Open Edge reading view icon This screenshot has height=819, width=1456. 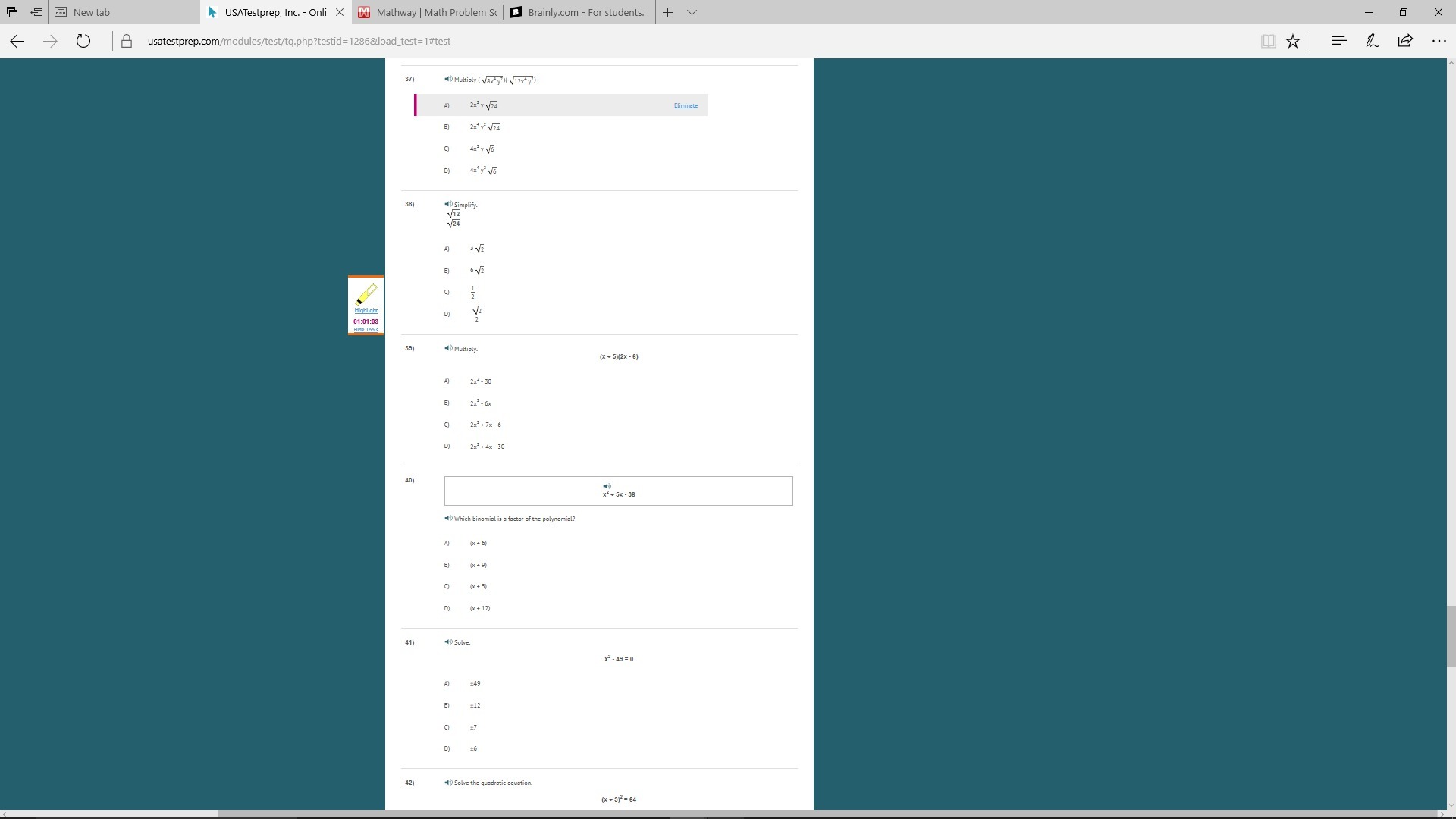point(1268,42)
